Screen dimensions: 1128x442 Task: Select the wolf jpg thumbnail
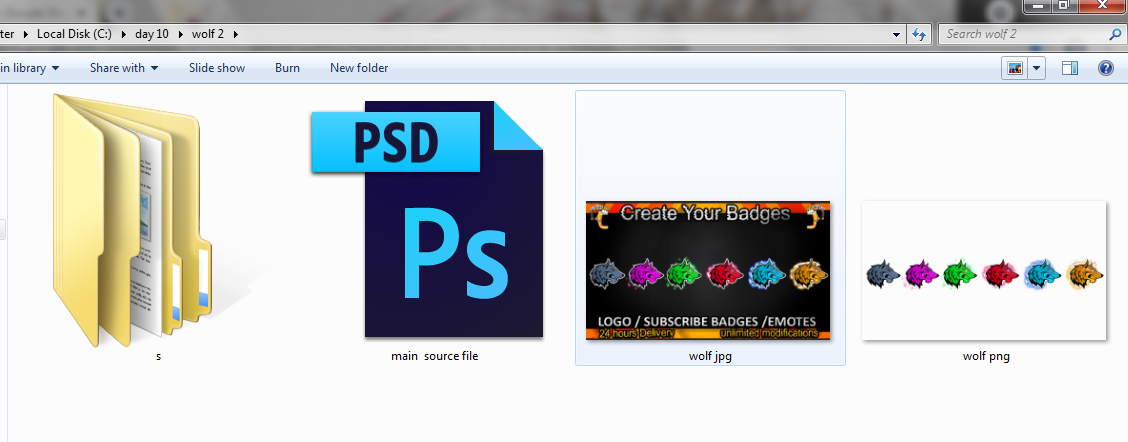coord(708,271)
